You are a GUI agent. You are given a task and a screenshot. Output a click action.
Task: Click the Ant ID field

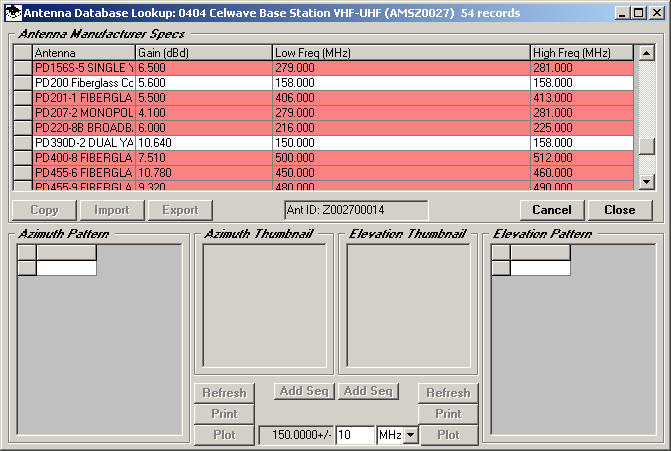click(x=356, y=210)
